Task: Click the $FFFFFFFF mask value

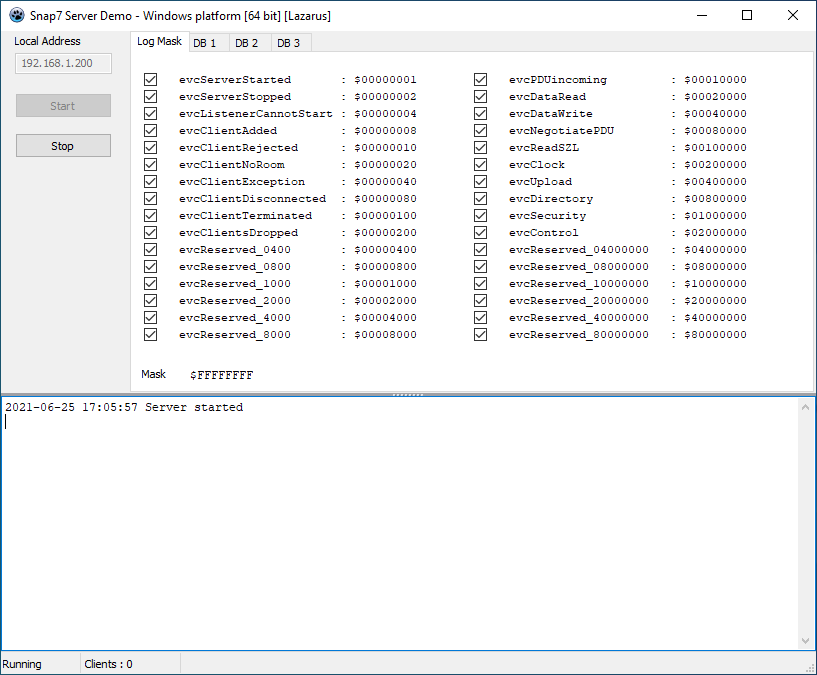Action: pos(221,375)
